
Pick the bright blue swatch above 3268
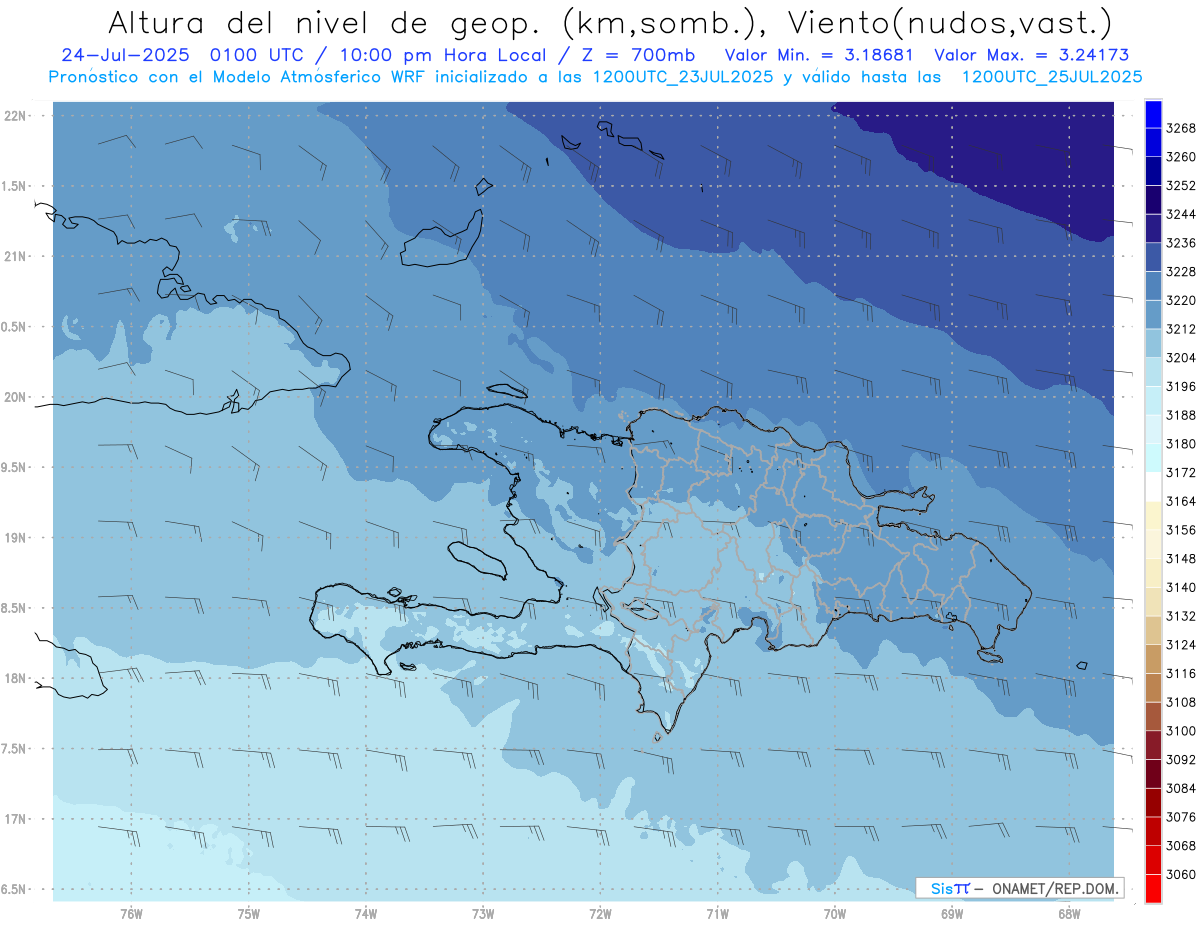pos(1153,114)
